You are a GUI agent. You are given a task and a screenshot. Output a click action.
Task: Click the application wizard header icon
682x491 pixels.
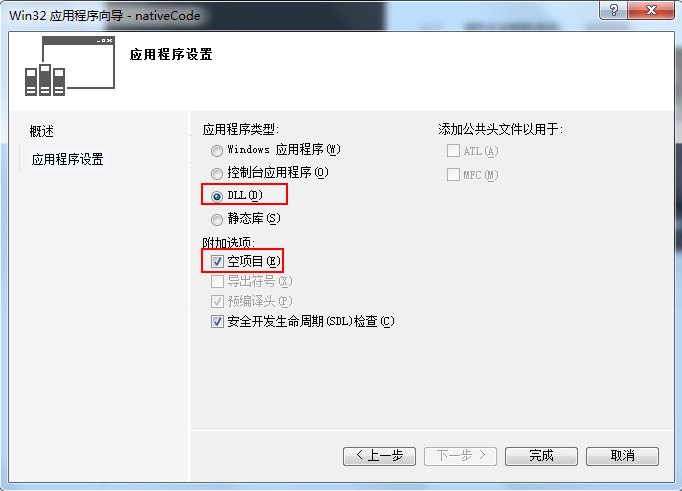tap(70, 66)
